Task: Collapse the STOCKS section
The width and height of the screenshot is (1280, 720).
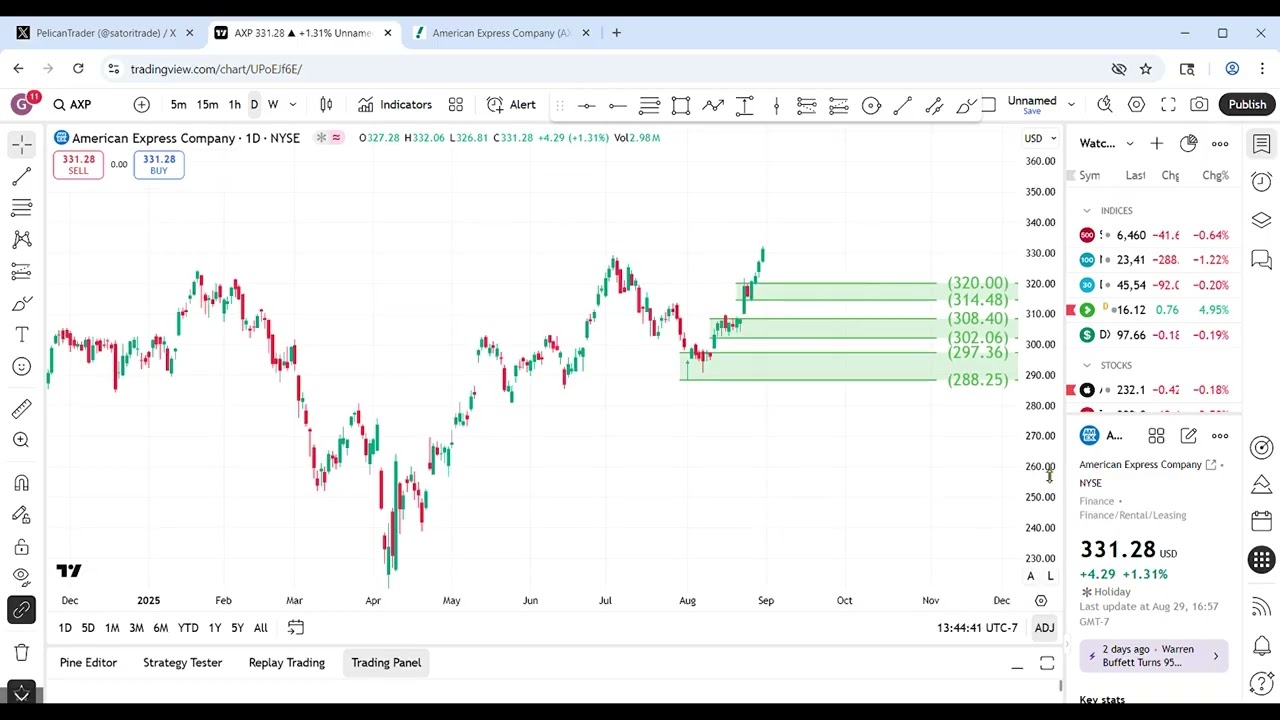Action: click(1087, 366)
